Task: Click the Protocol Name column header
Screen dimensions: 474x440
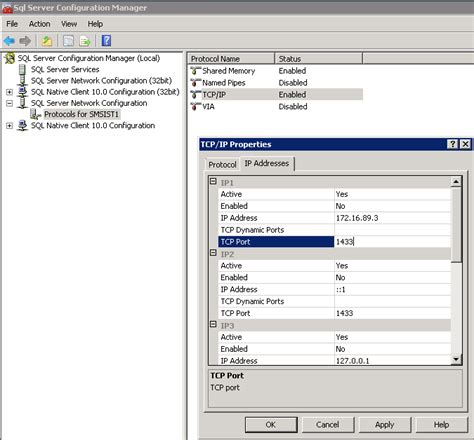Action: click(x=231, y=59)
